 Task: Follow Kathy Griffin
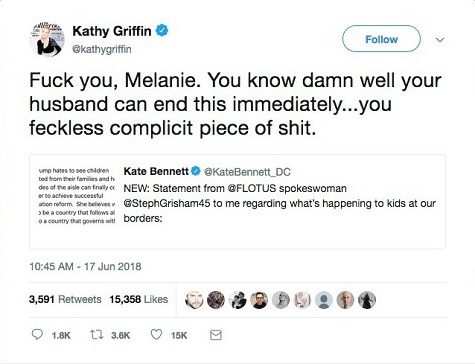(x=381, y=39)
